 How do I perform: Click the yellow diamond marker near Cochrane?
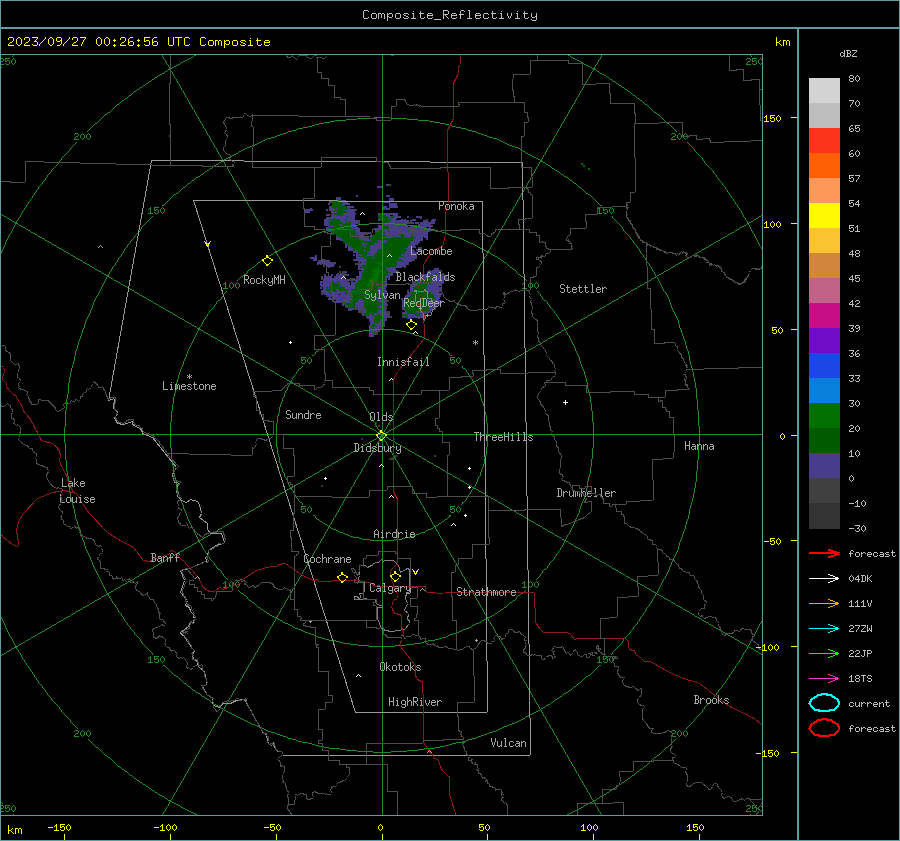pyautogui.click(x=342, y=577)
